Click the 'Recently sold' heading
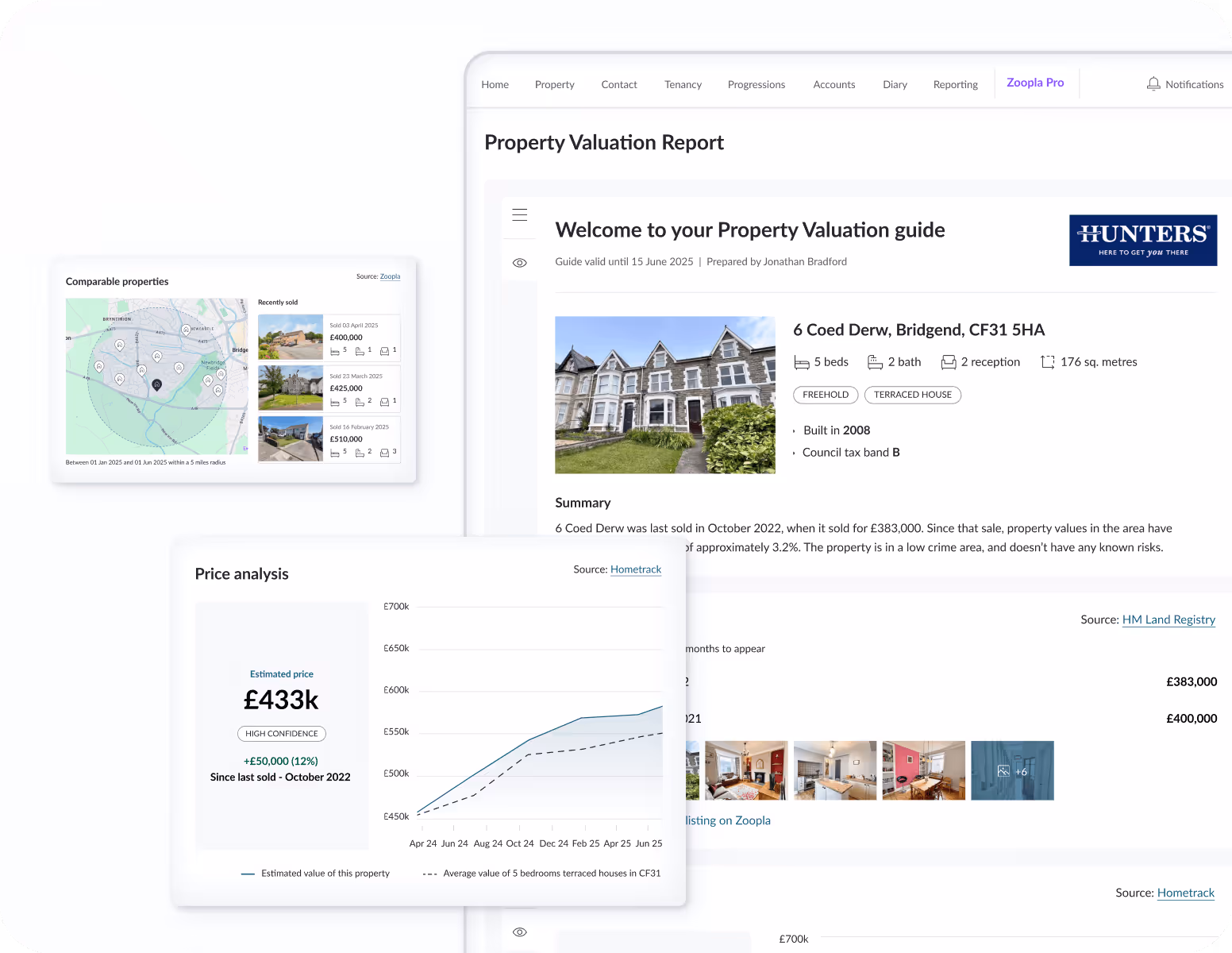 [278, 303]
